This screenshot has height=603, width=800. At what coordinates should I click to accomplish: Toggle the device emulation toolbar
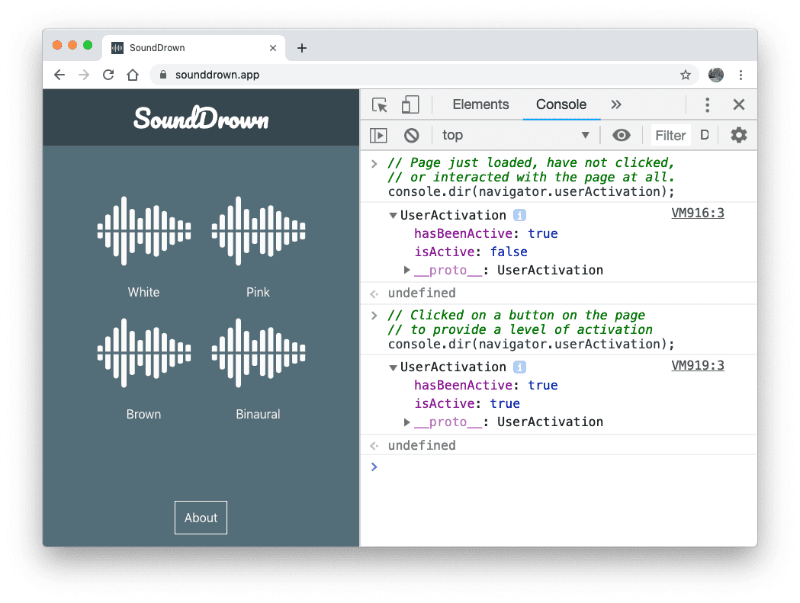(410, 104)
